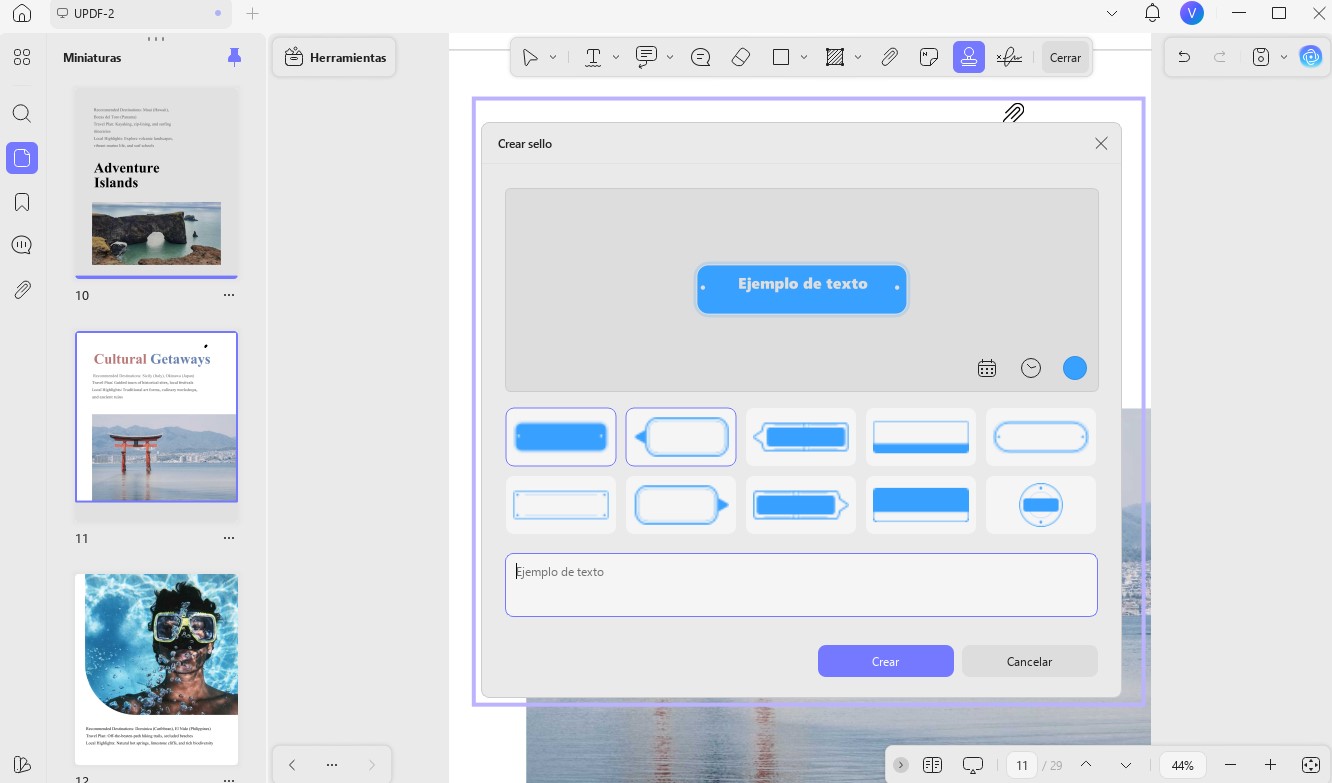Select the stamp tool icon

(x=969, y=57)
